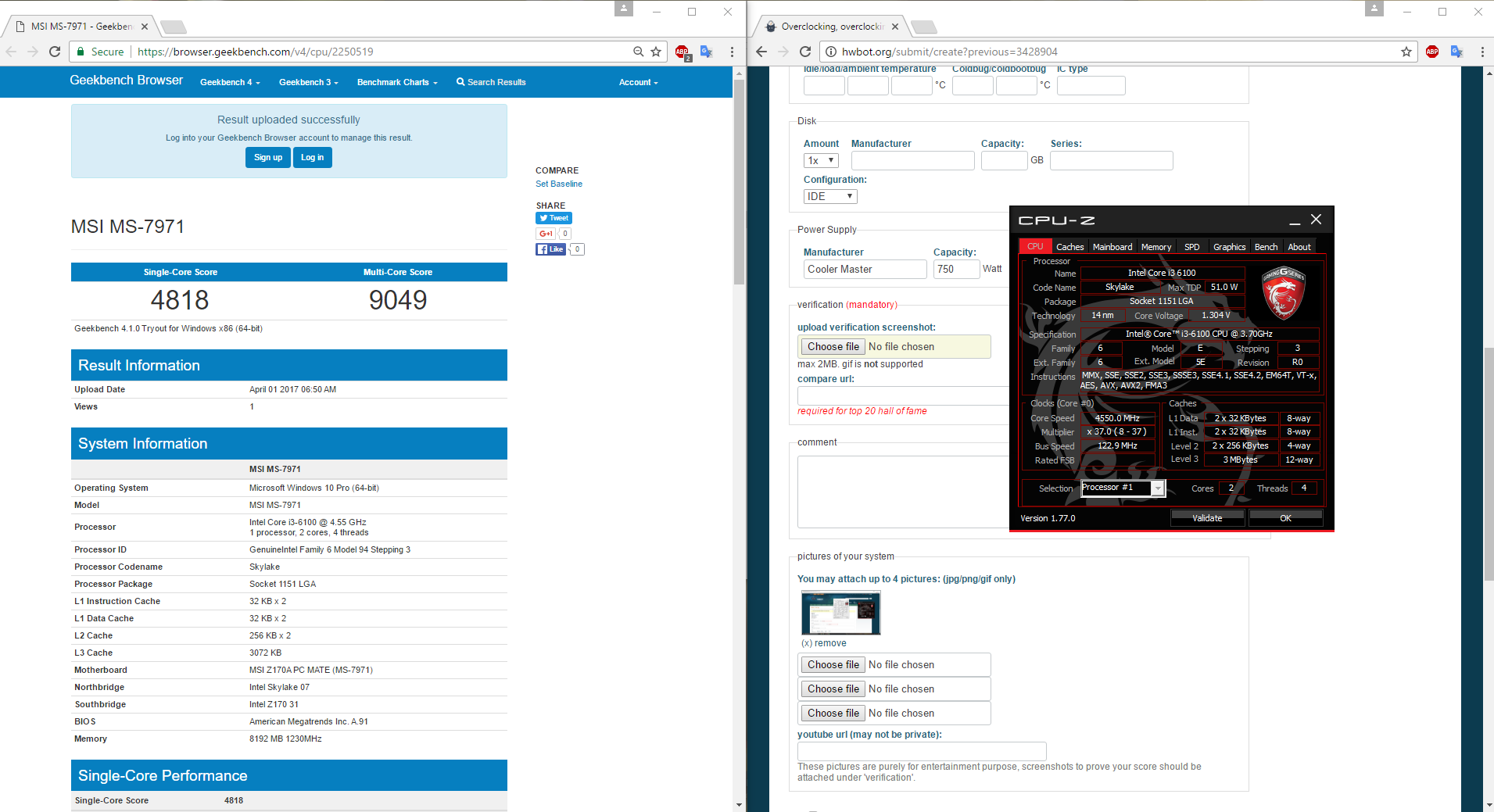This screenshot has width=1494, height=812.
Task: Click Geekbench Browser home link
Action: 126,80
